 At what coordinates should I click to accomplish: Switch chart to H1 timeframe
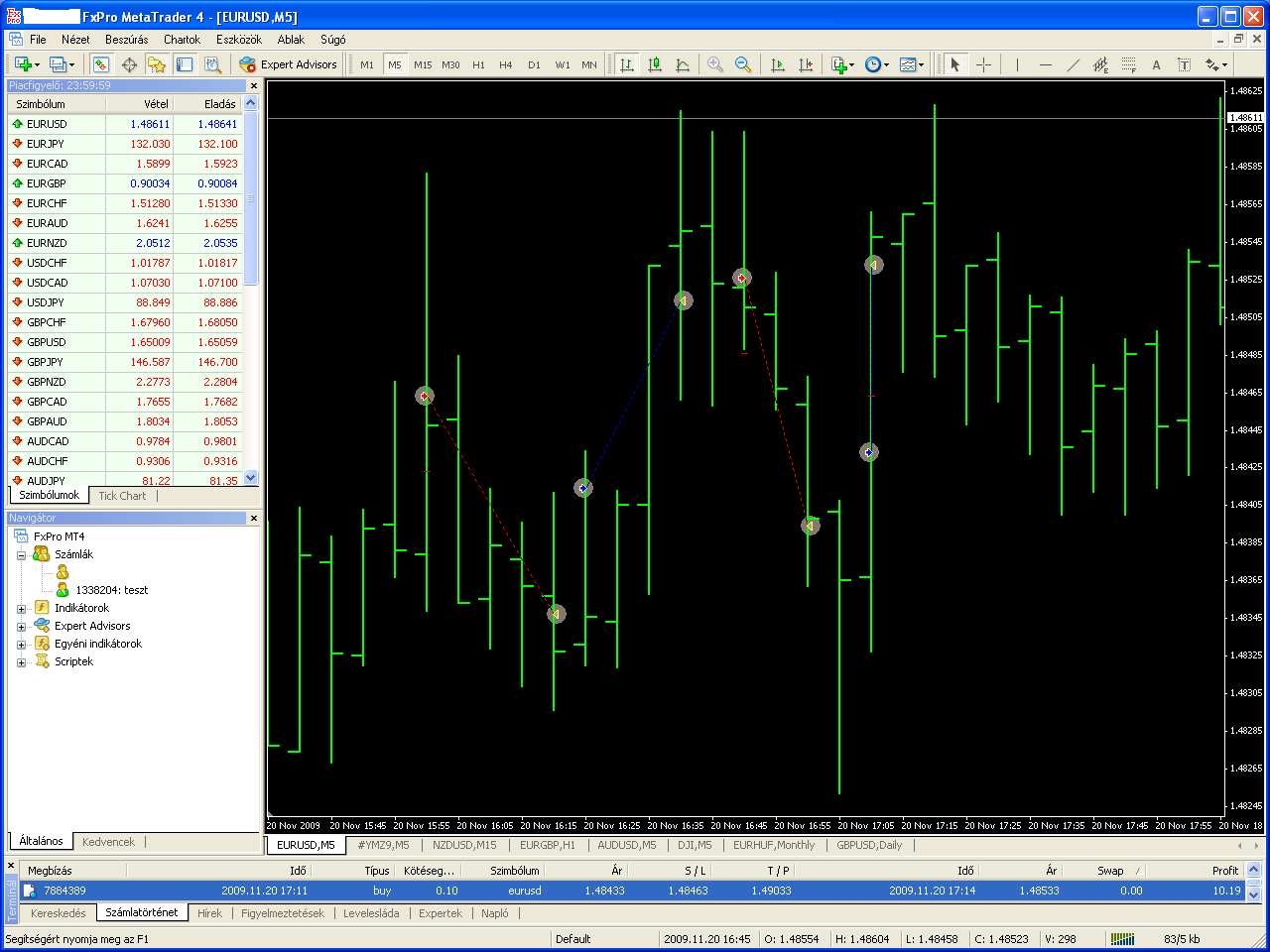point(478,64)
